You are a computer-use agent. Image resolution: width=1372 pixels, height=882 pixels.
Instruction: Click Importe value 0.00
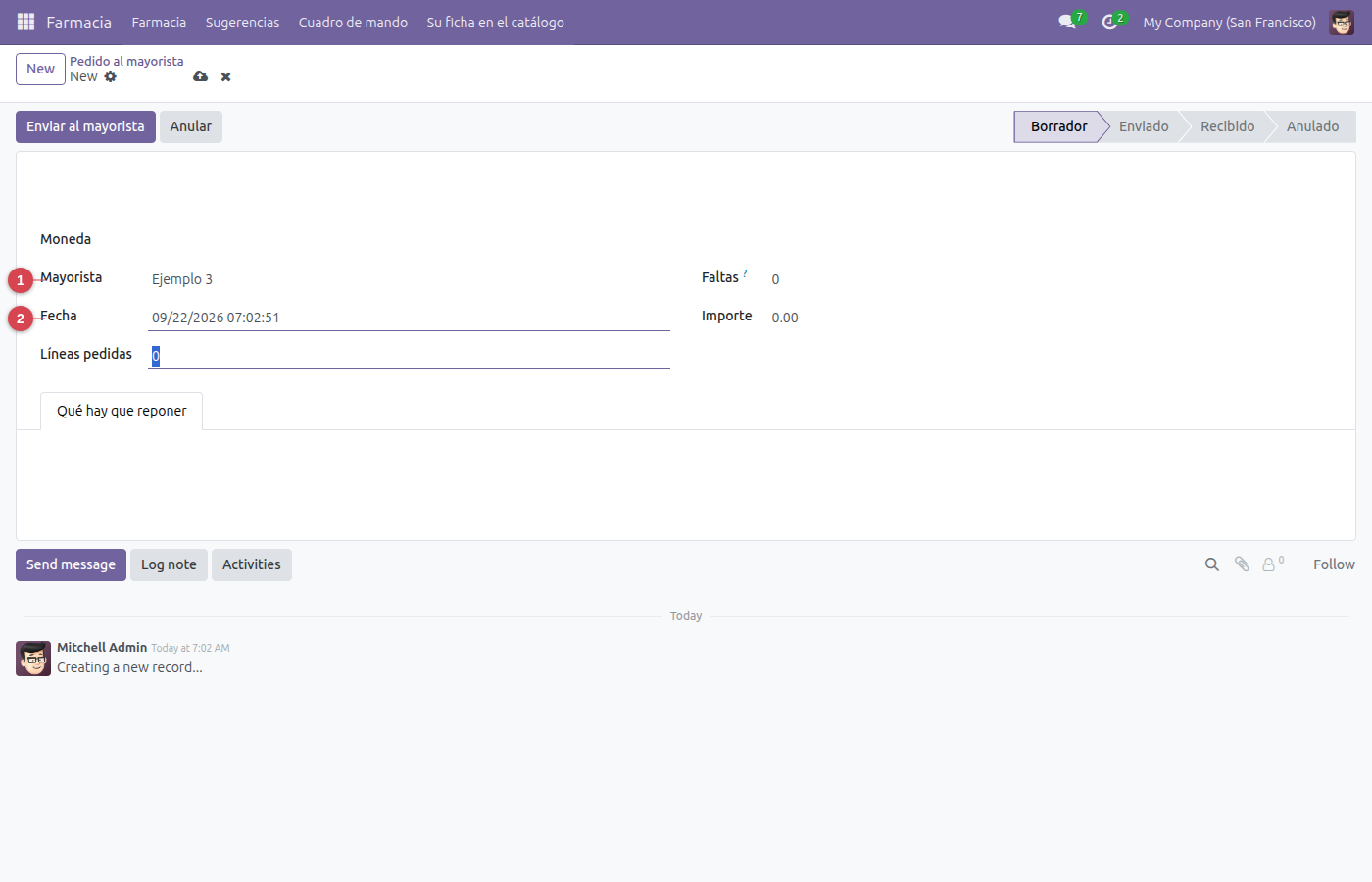pyautogui.click(x=785, y=318)
